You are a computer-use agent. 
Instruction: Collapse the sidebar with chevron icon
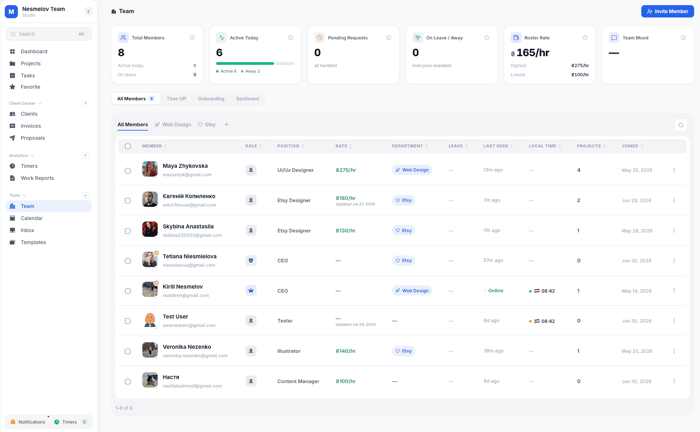coord(88,12)
